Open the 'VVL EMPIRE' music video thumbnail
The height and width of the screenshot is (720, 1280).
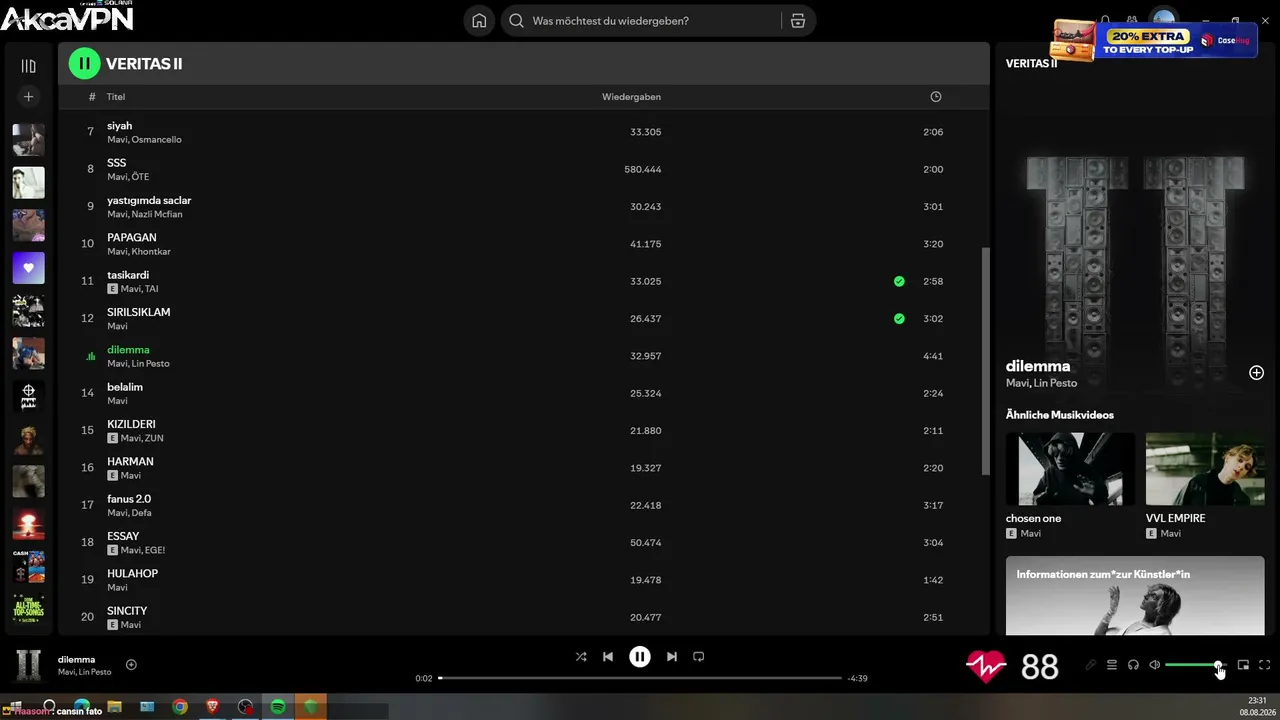click(1205, 469)
